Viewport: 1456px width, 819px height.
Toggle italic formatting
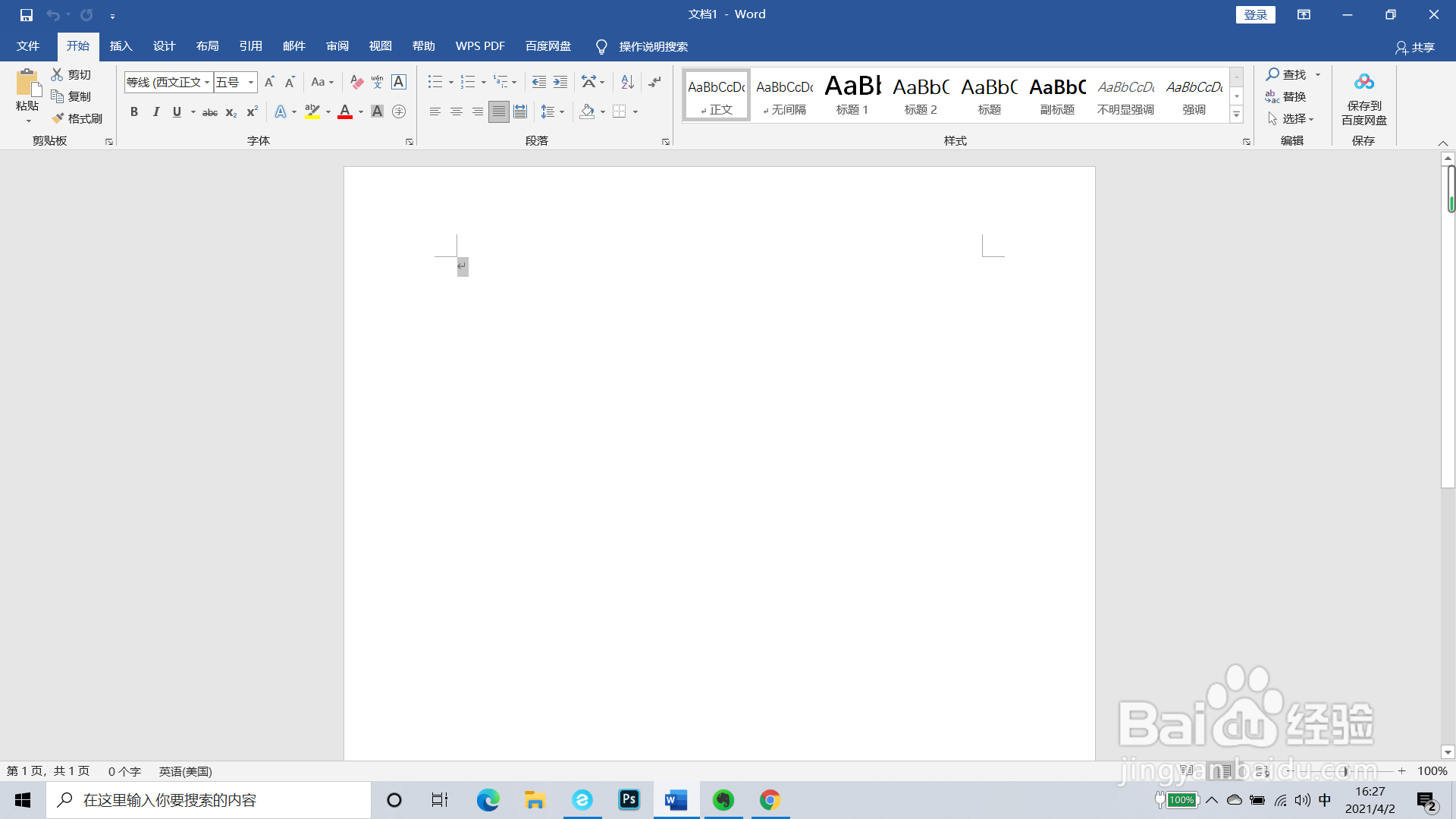(155, 112)
